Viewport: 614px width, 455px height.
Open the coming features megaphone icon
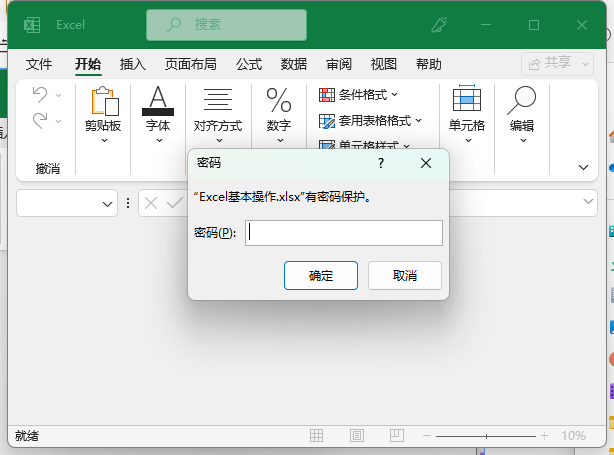pos(439,25)
